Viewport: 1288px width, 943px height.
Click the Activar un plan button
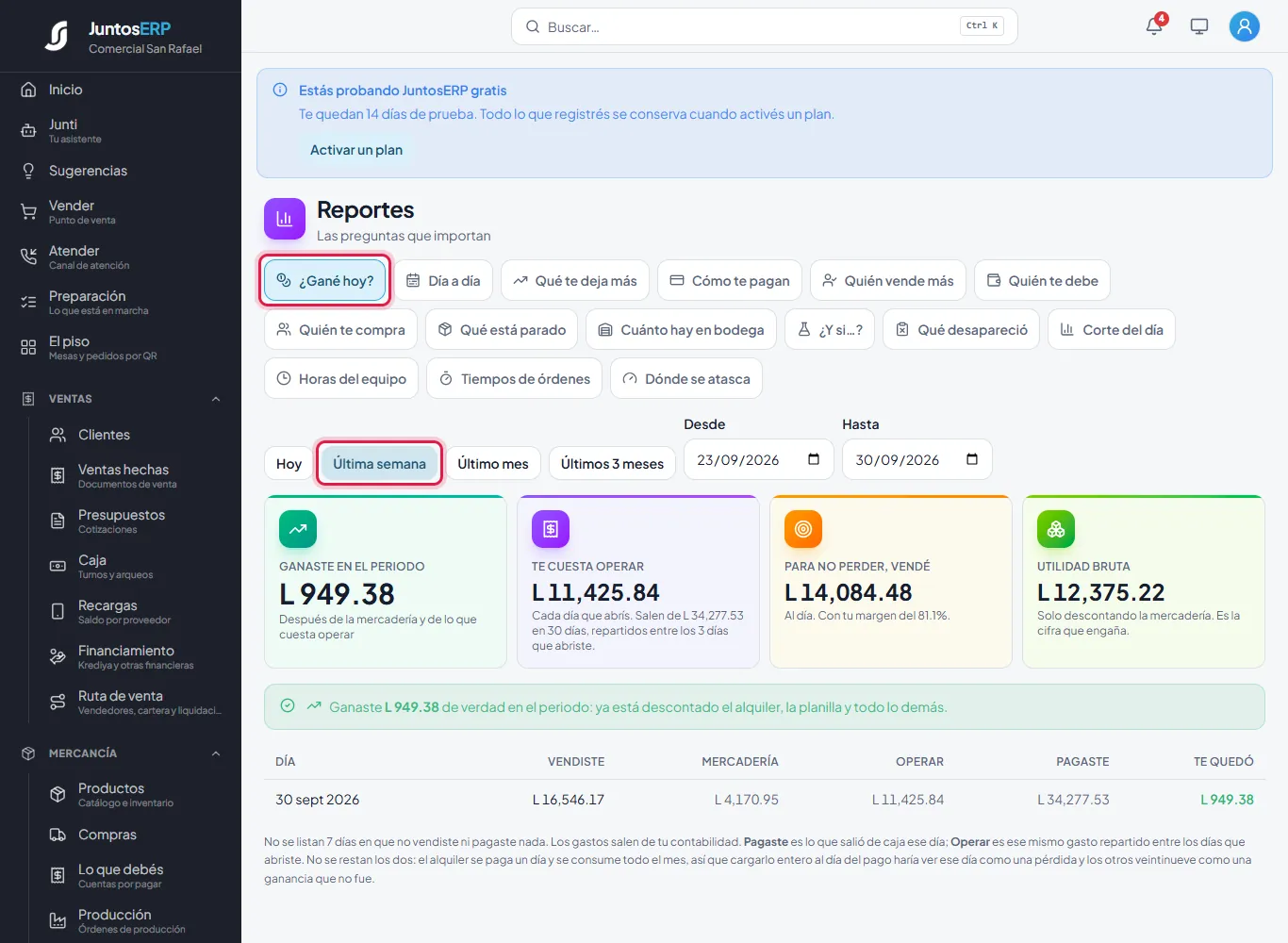356,150
